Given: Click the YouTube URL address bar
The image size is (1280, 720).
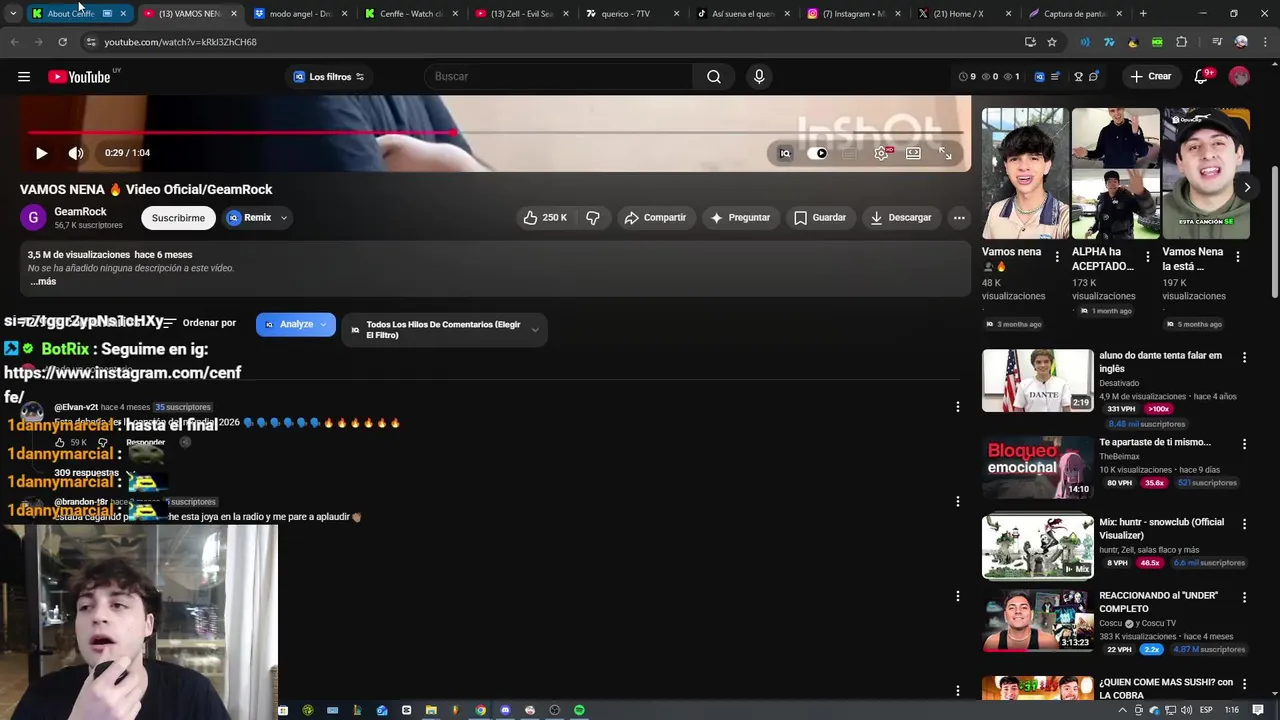Looking at the screenshot, I should 550,42.
